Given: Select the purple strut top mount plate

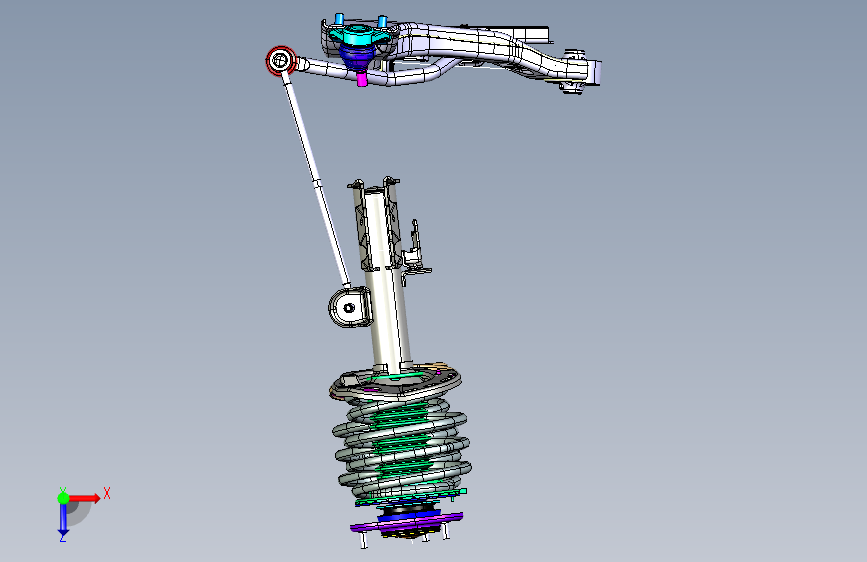Looking at the screenshot, I should coord(406,522).
